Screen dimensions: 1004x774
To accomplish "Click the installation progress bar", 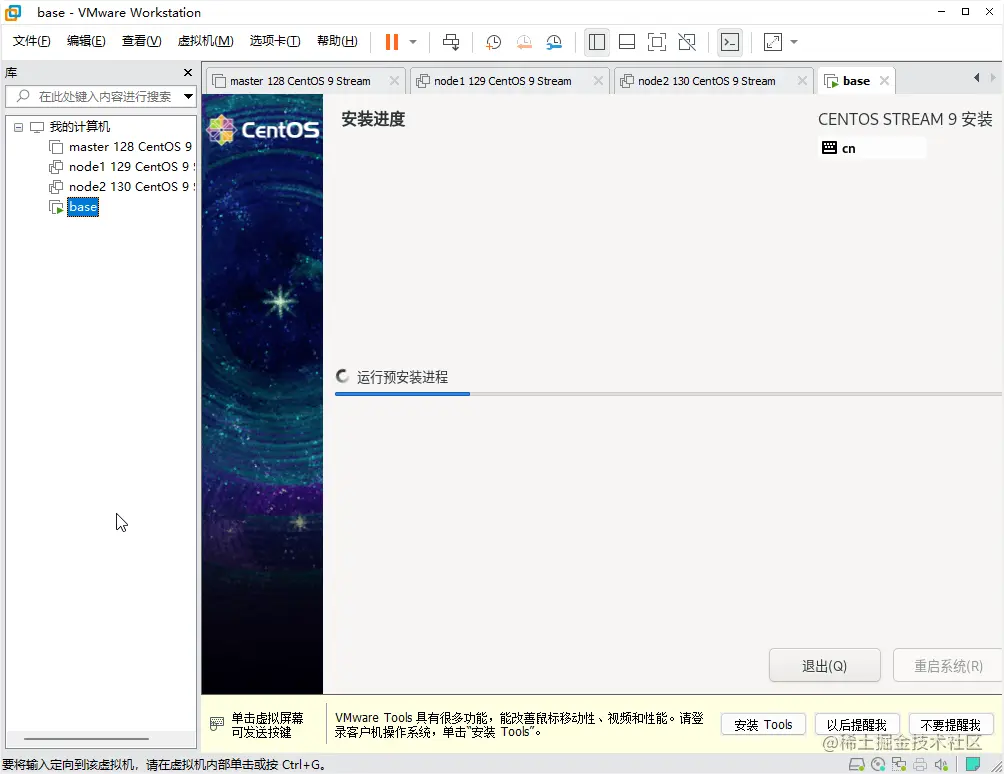I will click(x=668, y=394).
